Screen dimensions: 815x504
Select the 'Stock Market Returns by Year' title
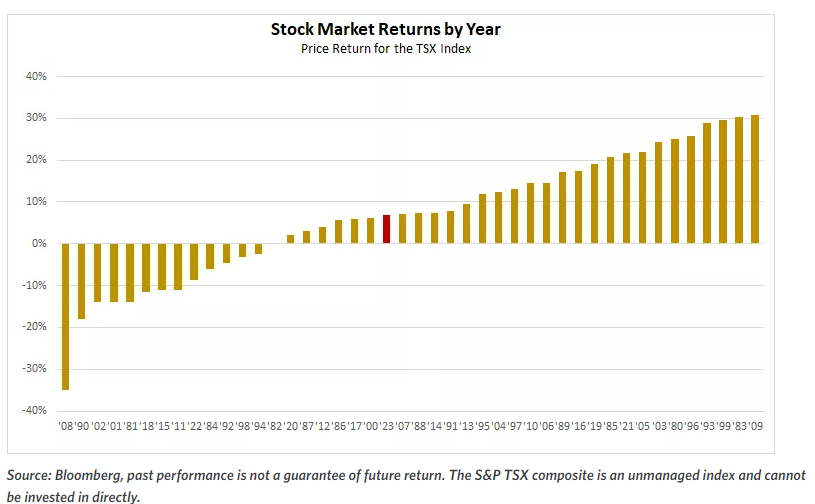[386, 29]
